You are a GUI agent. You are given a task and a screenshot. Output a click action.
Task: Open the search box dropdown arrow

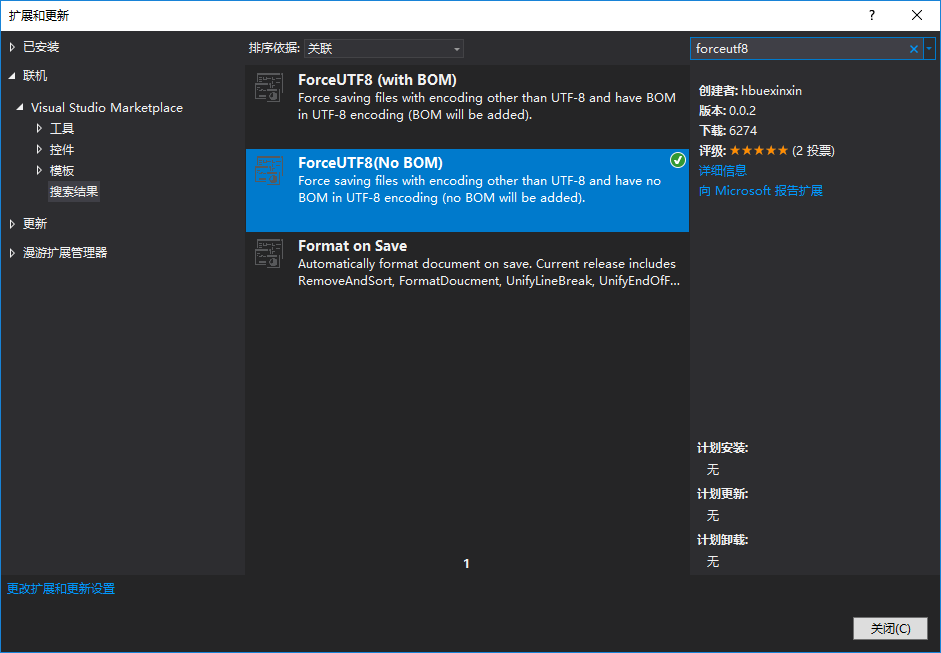pos(930,48)
